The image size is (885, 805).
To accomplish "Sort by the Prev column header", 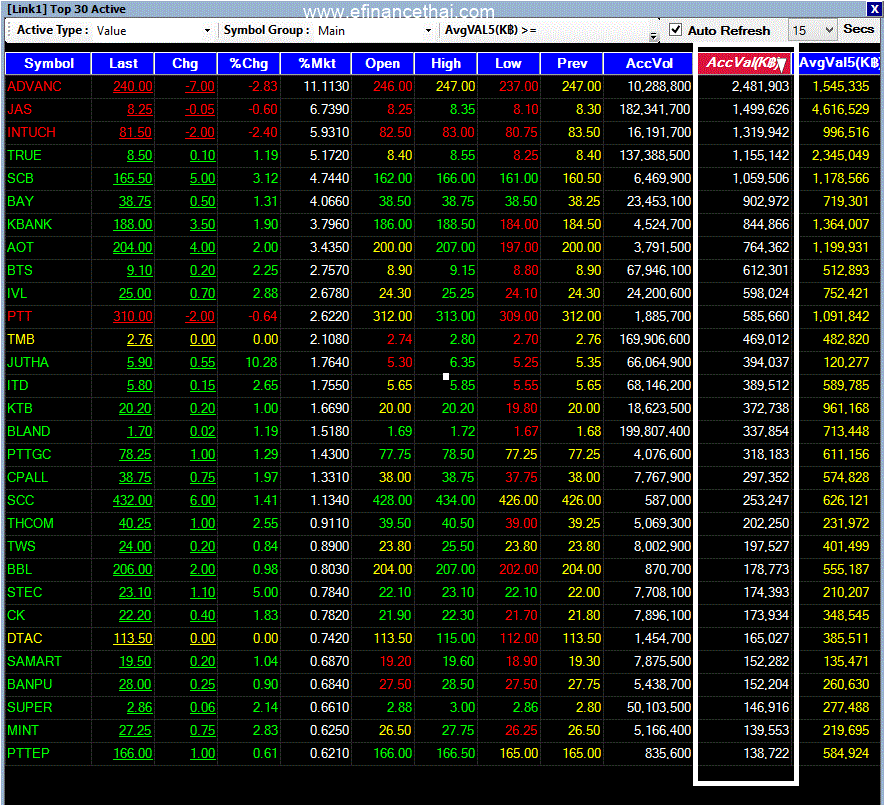I will coord(572,63).
